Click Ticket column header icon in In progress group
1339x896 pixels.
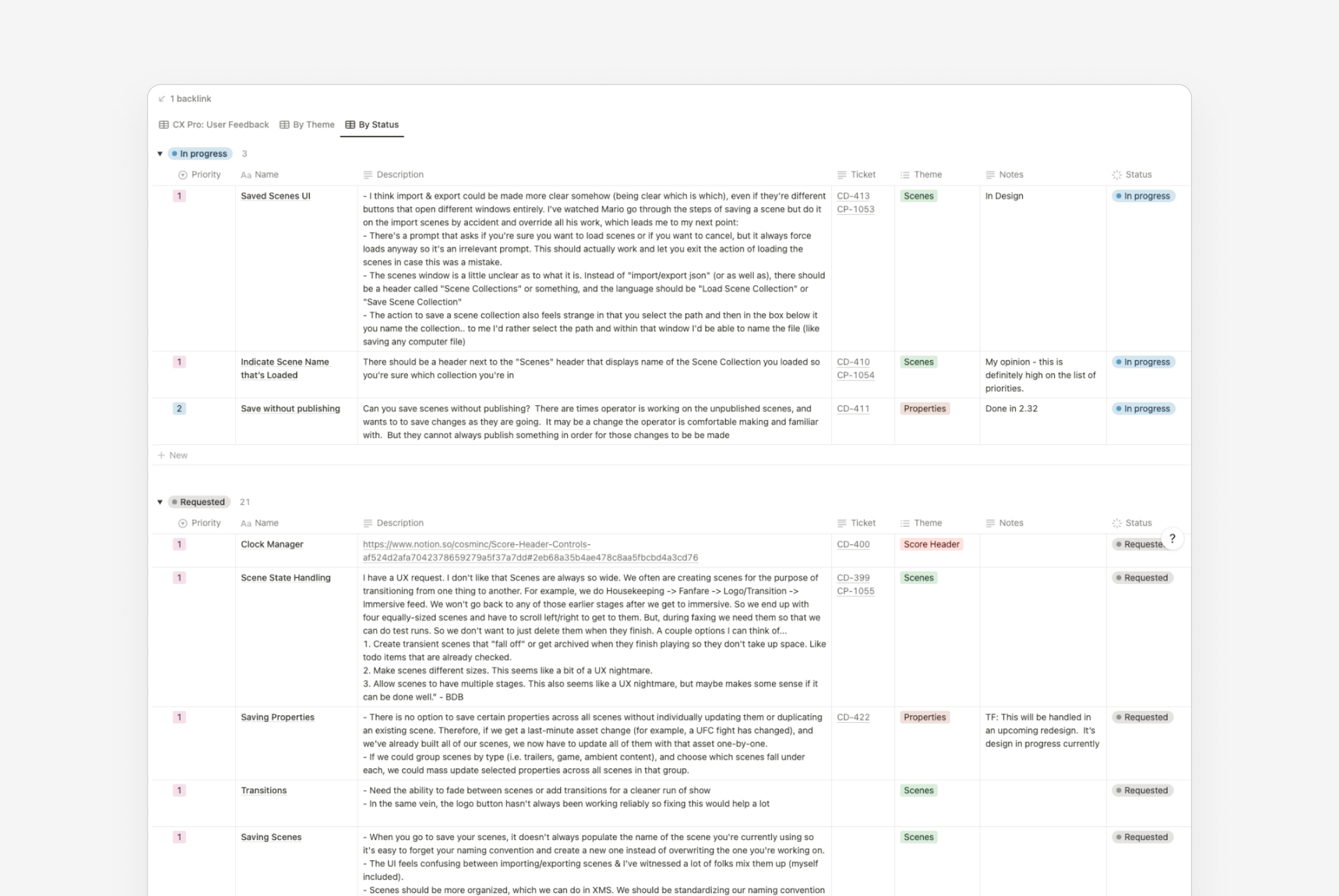click(x=841, y=175)
